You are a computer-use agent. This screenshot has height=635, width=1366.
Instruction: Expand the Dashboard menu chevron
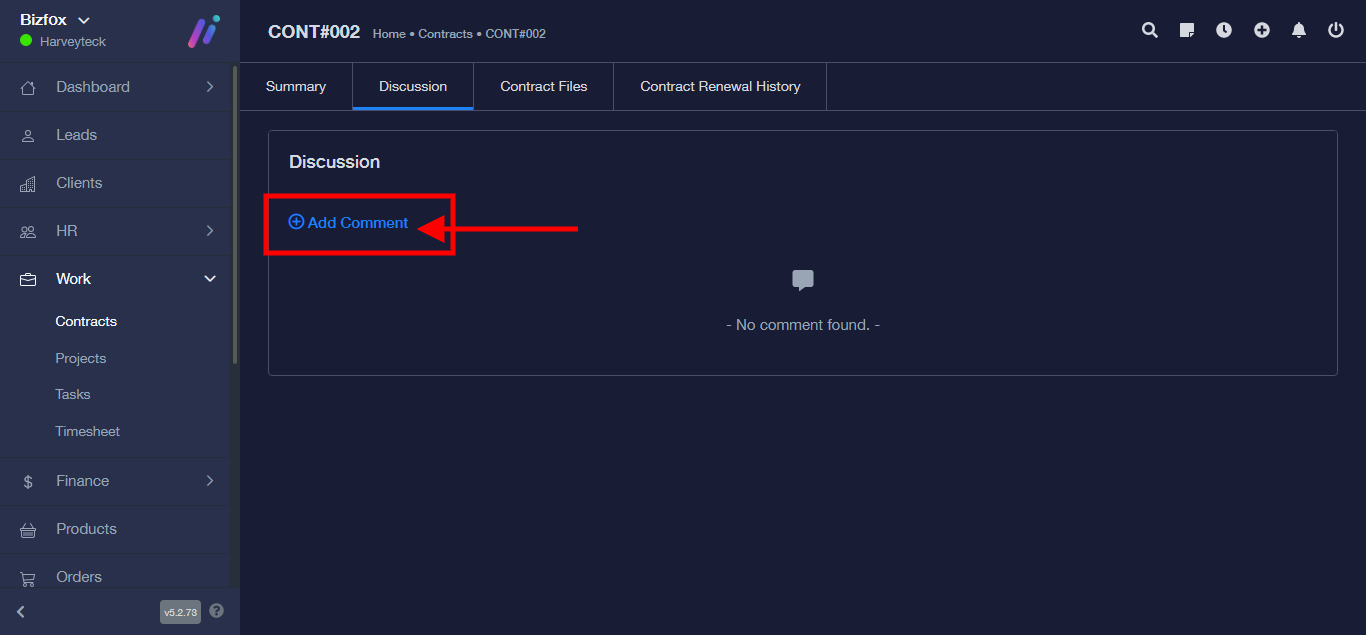click(210, 87)
